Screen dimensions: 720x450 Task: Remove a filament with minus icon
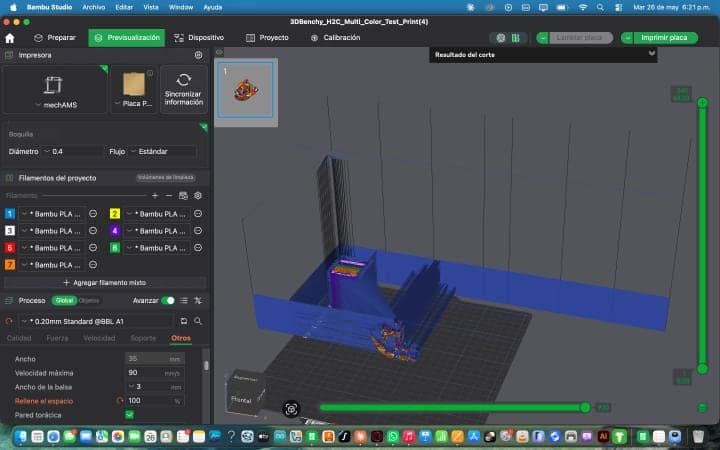[x=169, y=196]
